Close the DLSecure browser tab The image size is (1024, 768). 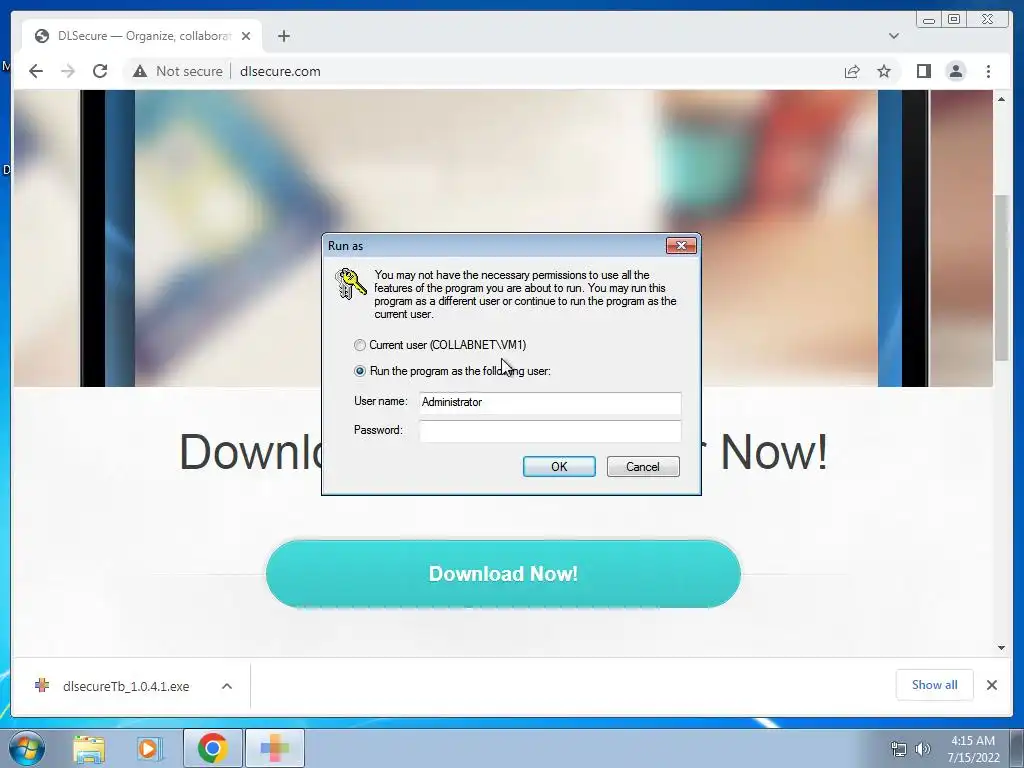(x=246, y=36)
